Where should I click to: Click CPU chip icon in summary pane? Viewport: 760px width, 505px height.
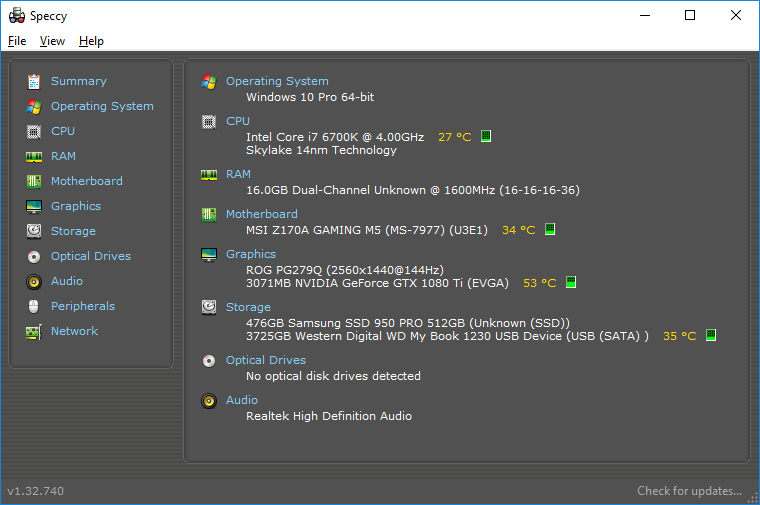click(x=209, y=122)
